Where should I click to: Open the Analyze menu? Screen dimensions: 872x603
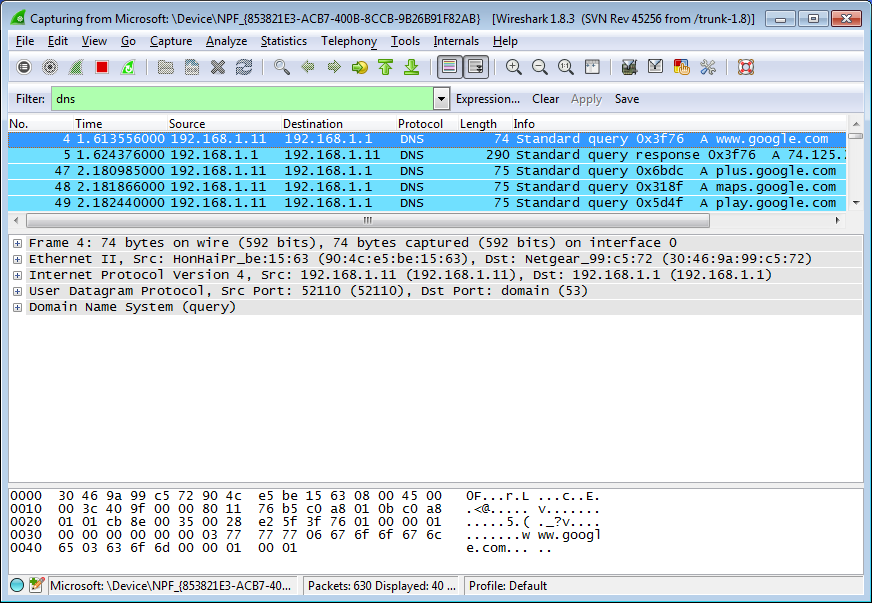226,41
